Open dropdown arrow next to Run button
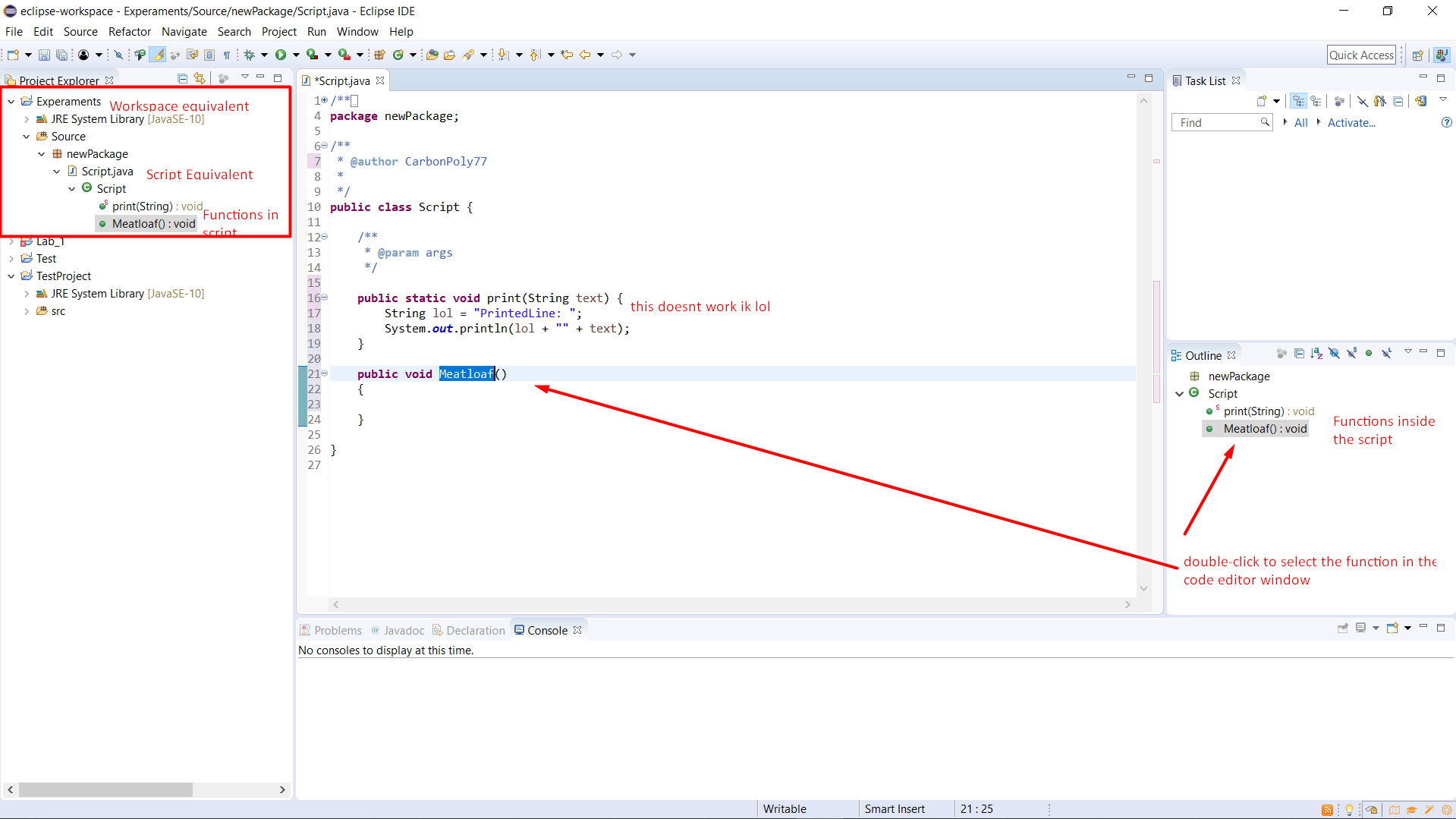The width and height of the screenshot is (1456, 819). pyautogui.click(x=296, y=55)
